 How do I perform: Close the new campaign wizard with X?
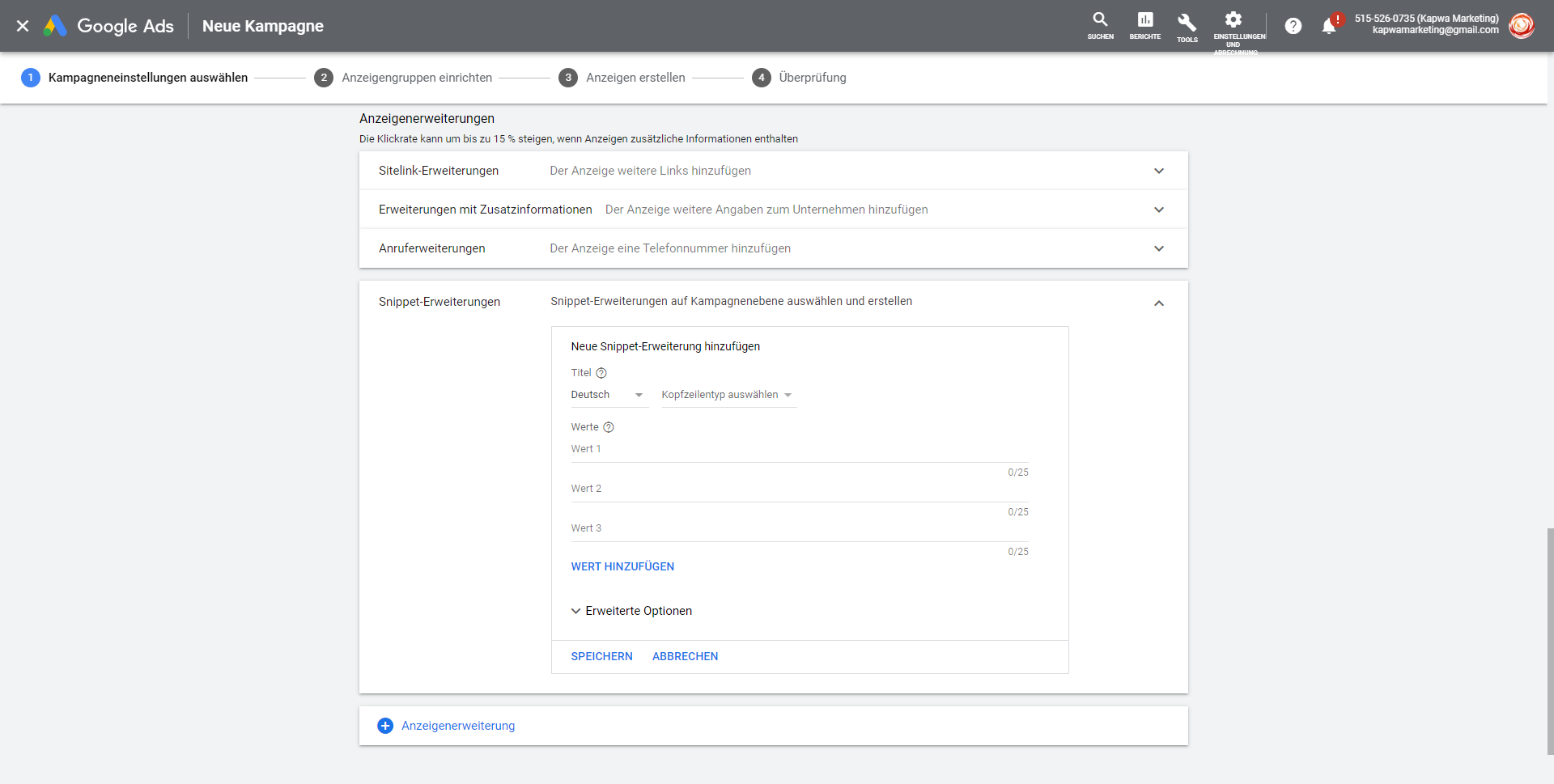[23, 26]
